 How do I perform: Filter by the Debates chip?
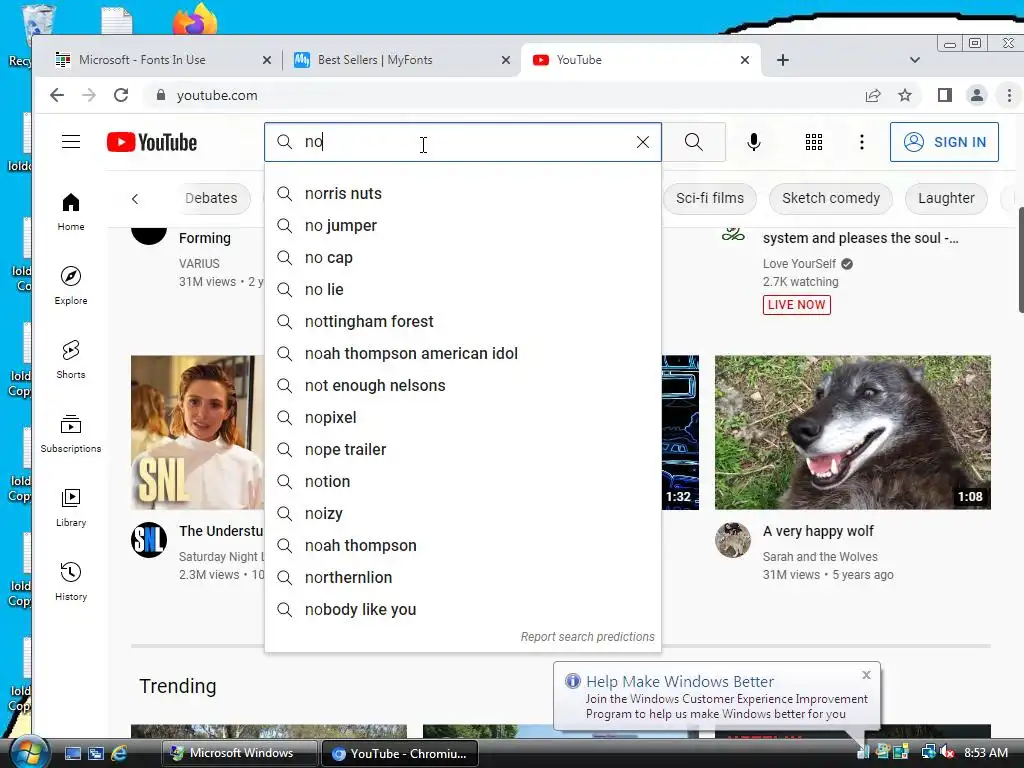(x=211, y=198)
